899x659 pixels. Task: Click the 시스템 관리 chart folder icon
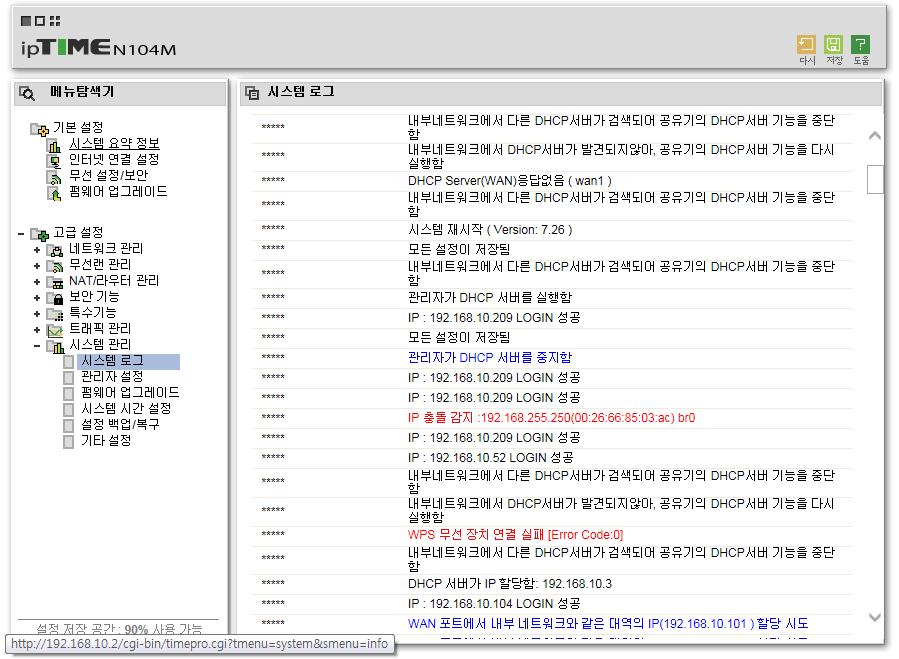[x=55, y=347]
